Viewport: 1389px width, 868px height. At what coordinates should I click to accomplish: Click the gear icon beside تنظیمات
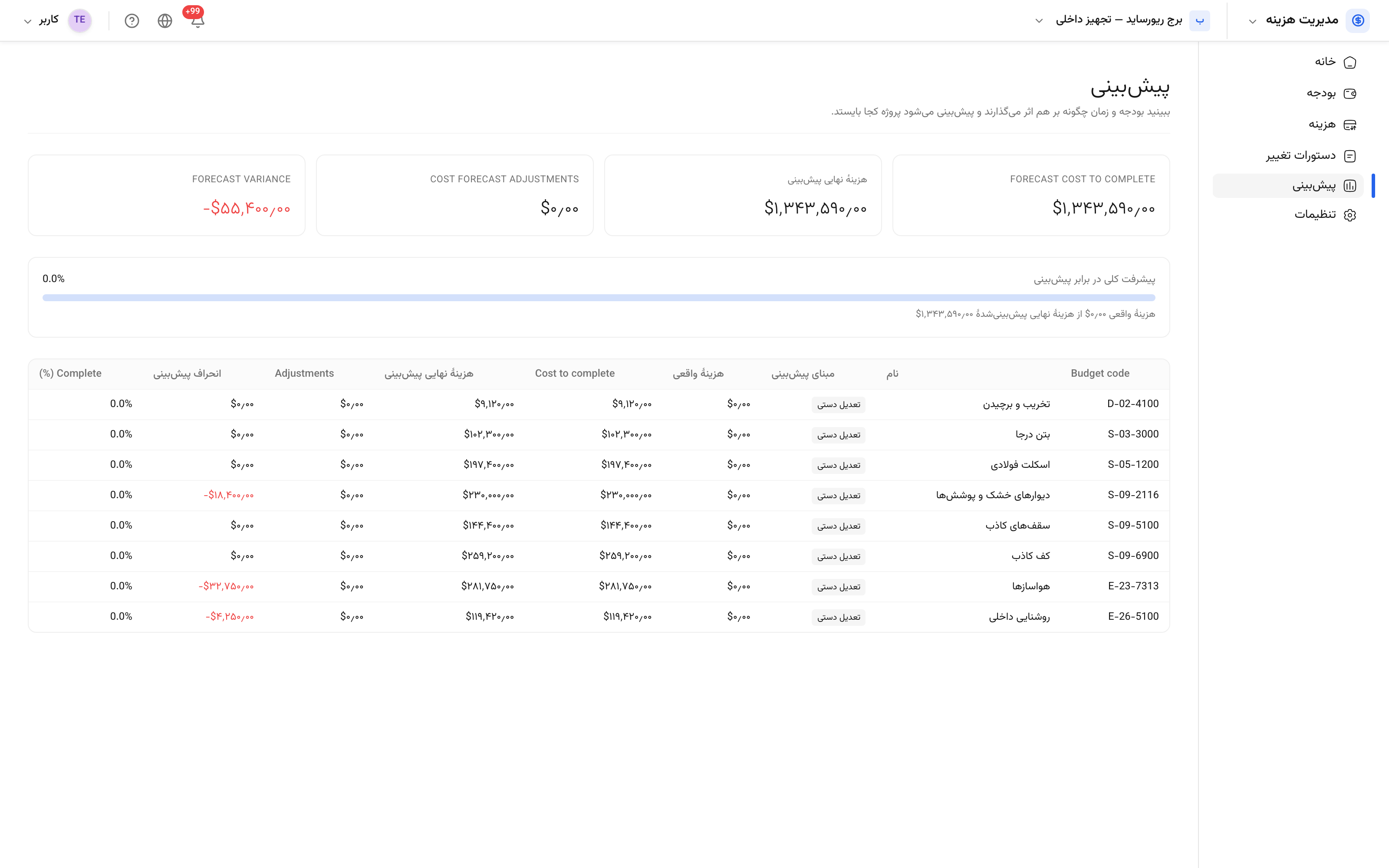point(1350,215)
